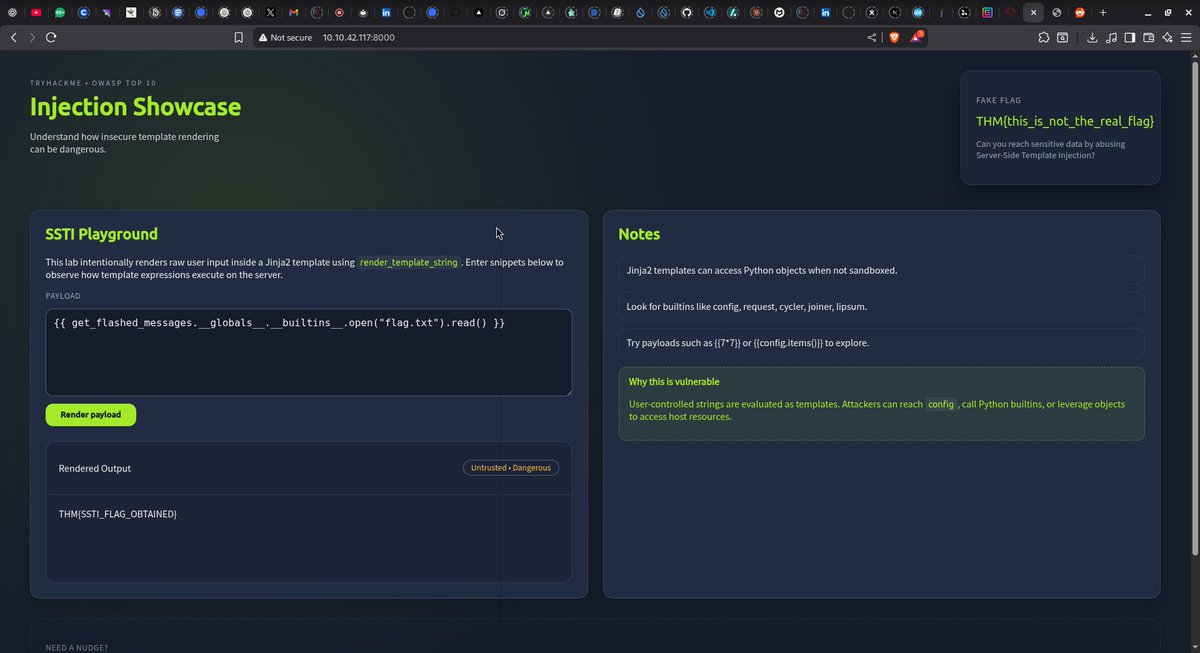Toggle the sidebar panel icon
The width and height of the screenshot is (1200, 653).
[1130, 37]
